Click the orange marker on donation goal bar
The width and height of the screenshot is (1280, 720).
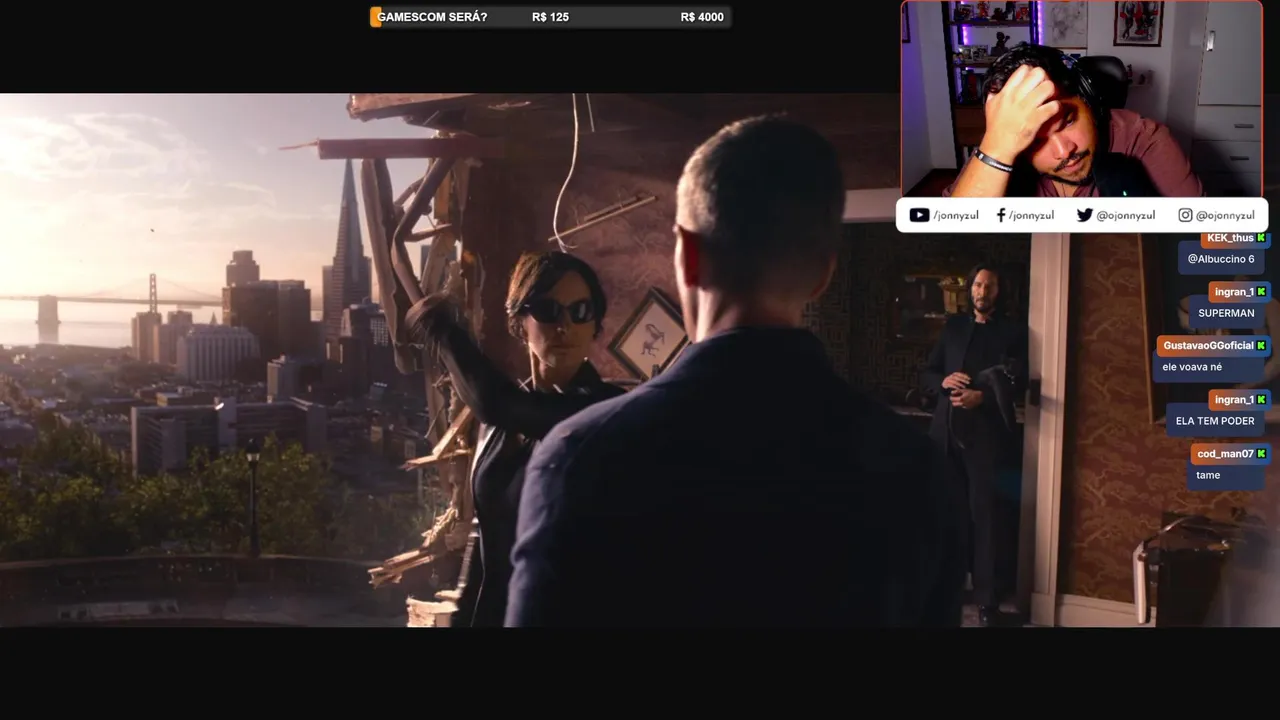coord(375,17)
